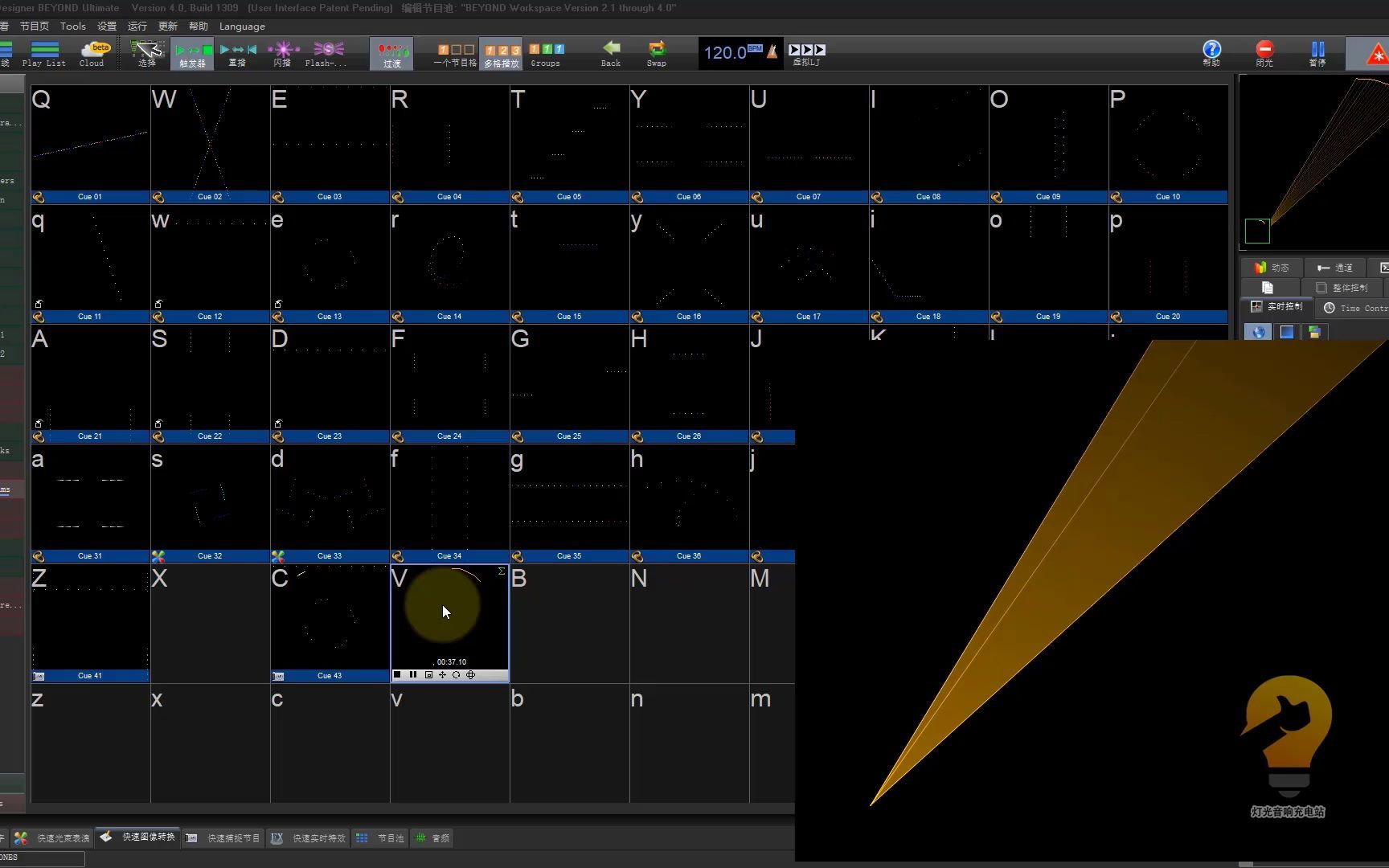
Task: Select the globe icon under 实时控制
Action: pos(1258,332)
